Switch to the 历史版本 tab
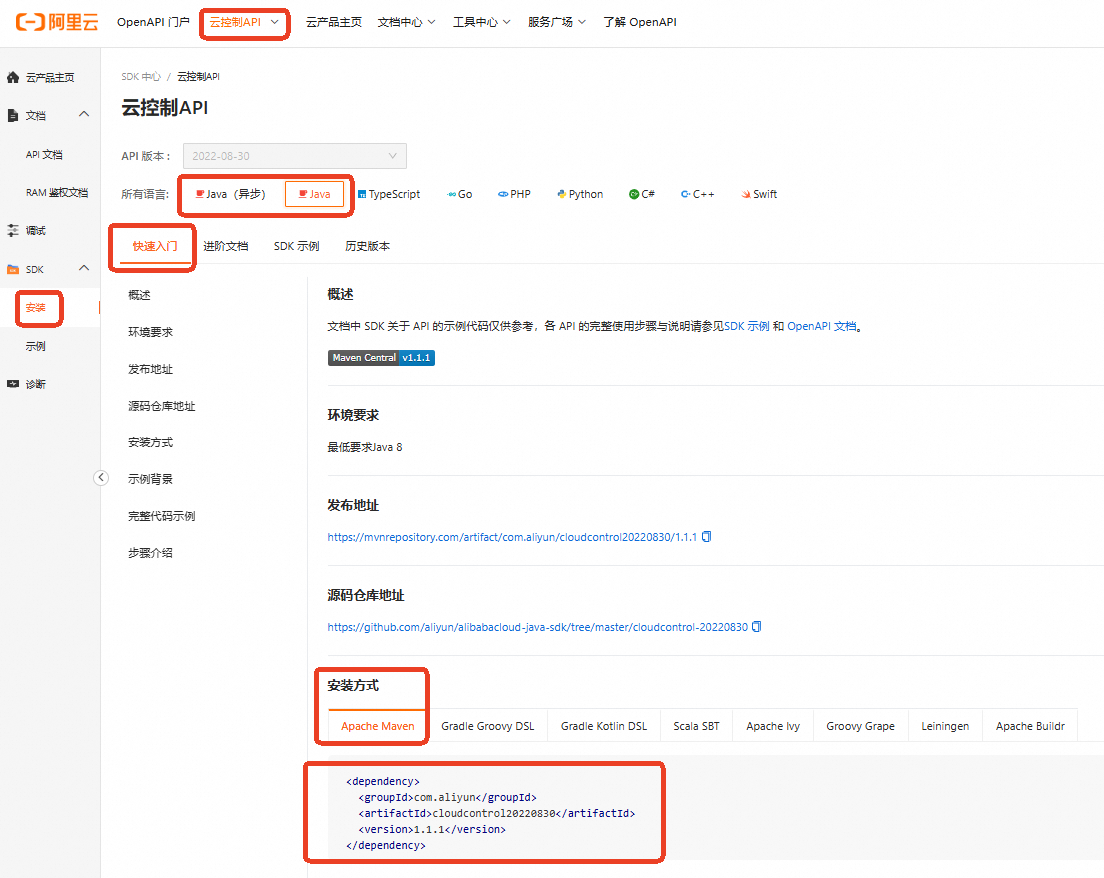1104x878 pixels. click(x=367, y=246)
